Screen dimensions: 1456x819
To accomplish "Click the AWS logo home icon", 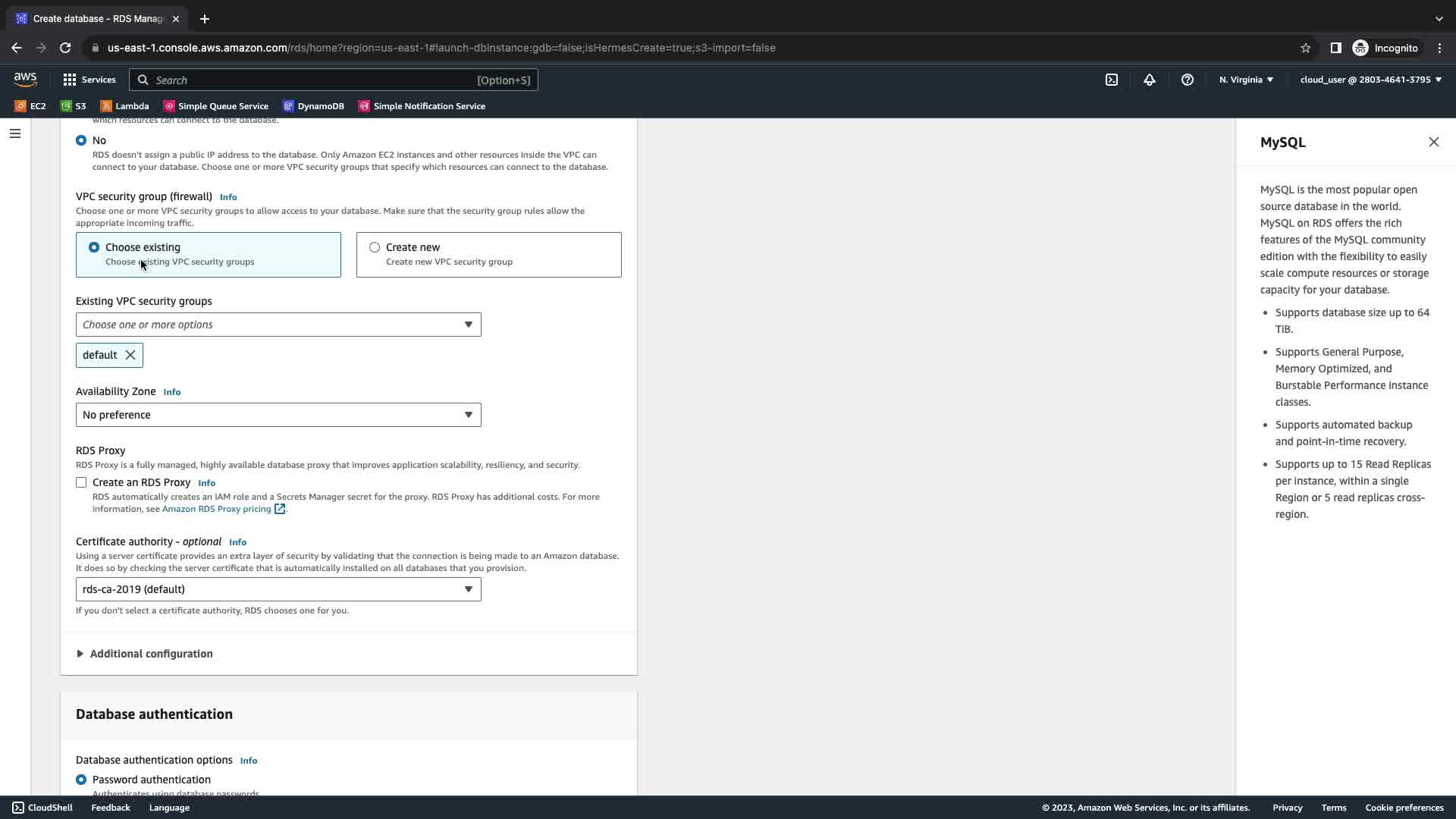I will [25, 80].
